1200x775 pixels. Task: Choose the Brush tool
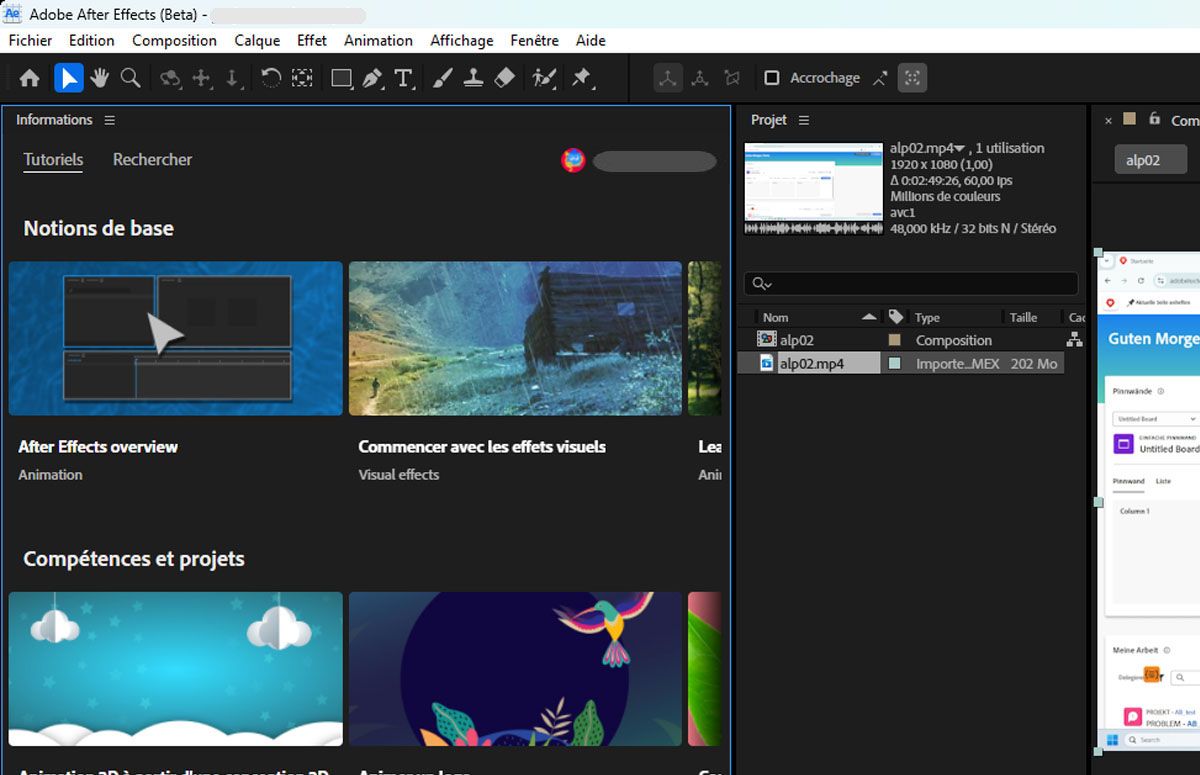(x=444, y=78)
